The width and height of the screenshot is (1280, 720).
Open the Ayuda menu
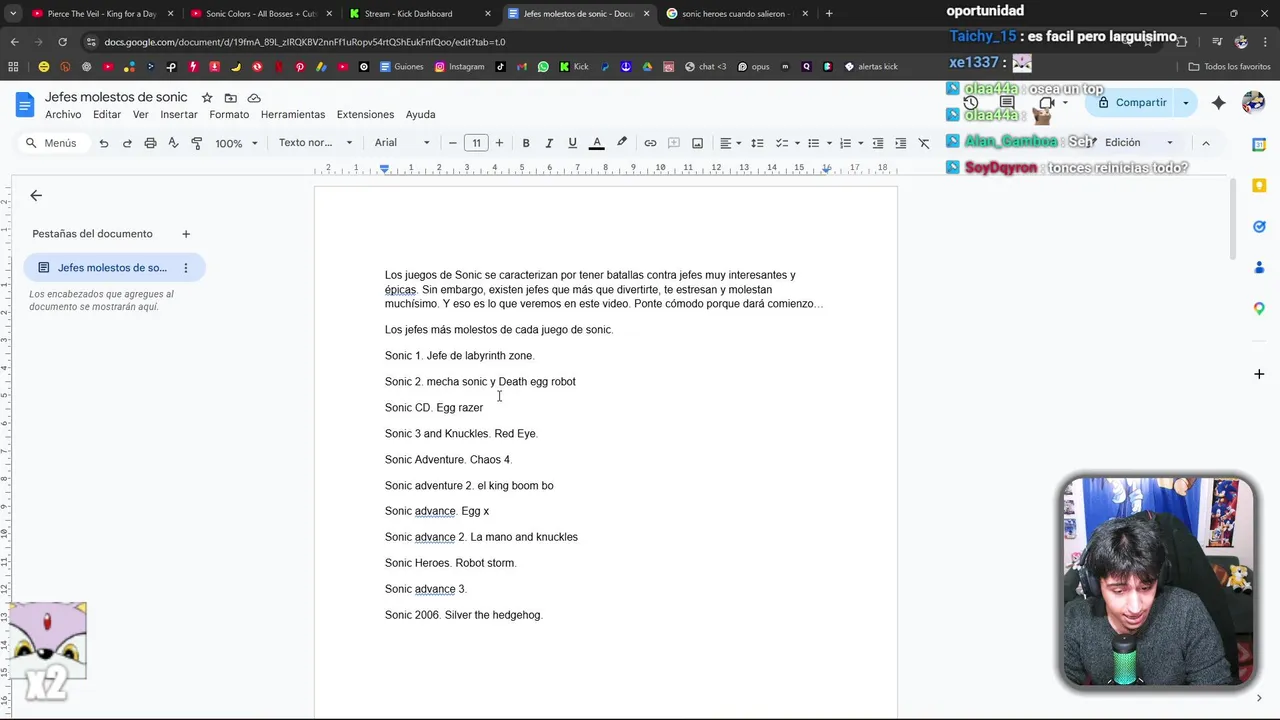420,114
